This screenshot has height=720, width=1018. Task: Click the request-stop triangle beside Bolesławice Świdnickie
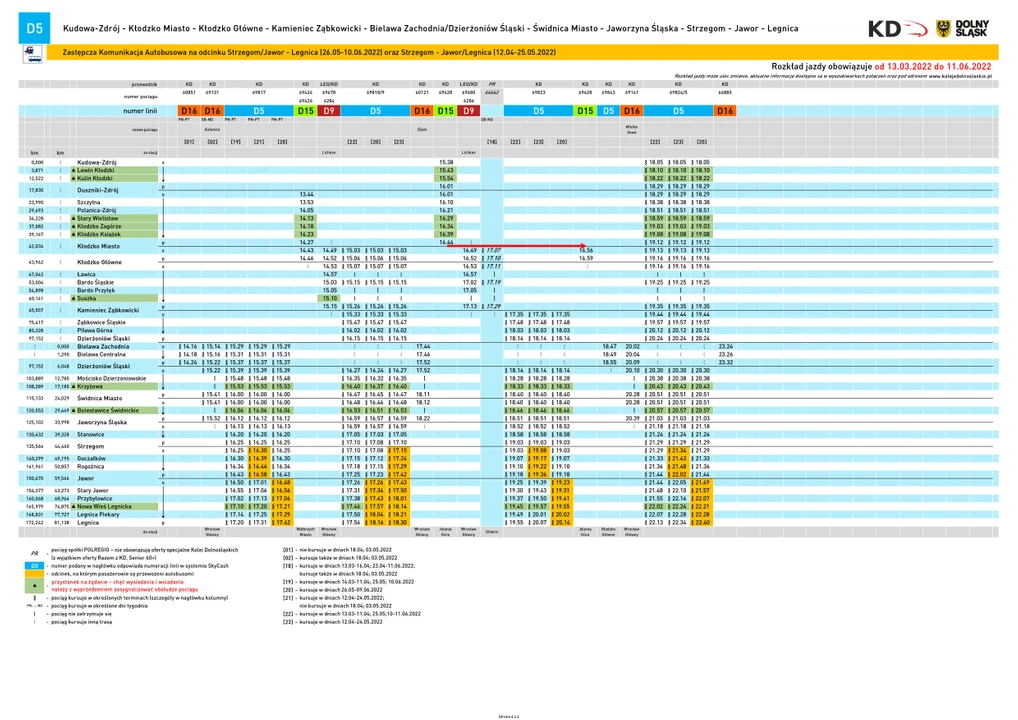point(73,410)
